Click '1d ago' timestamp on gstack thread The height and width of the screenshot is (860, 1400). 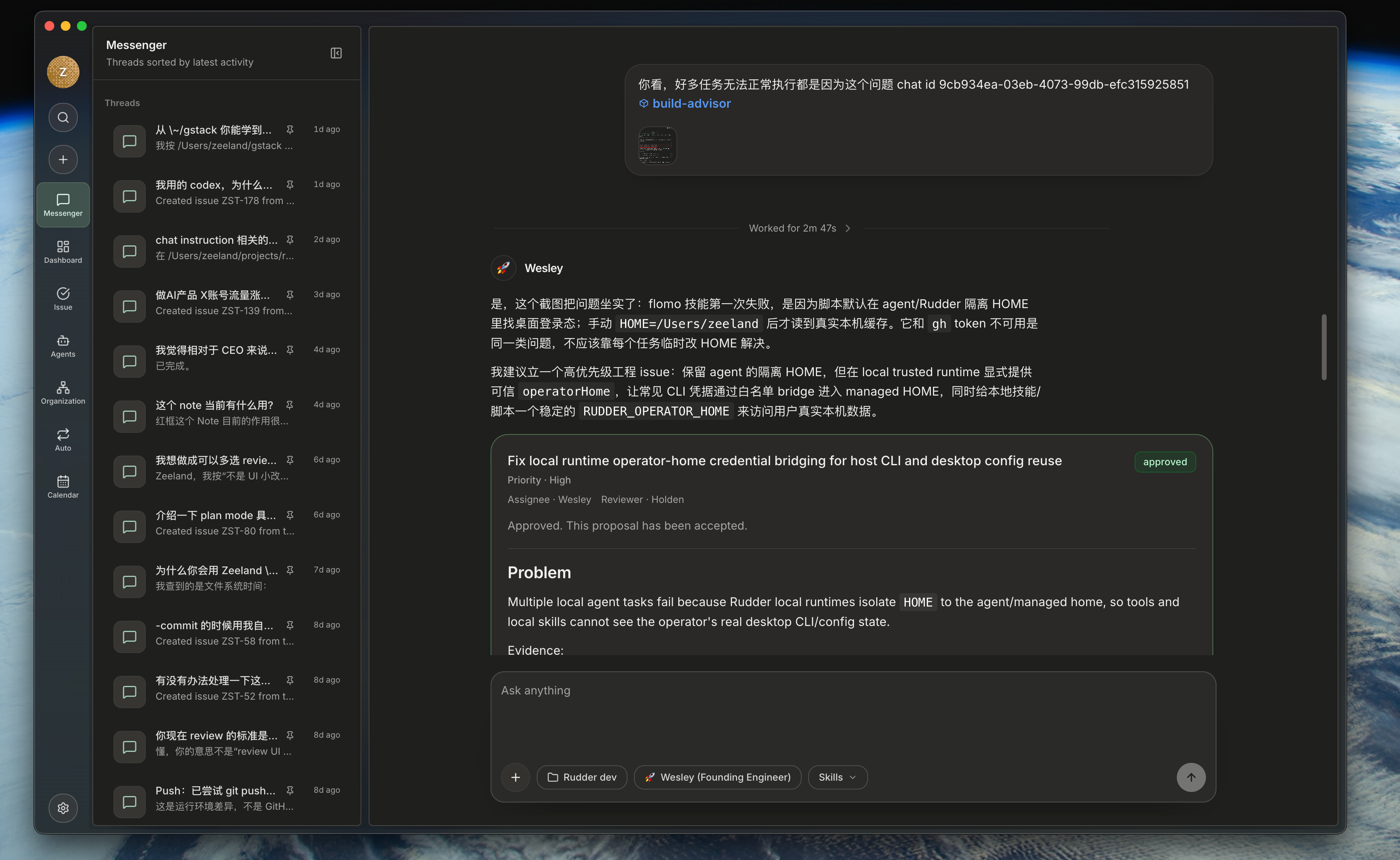point(327,129)
